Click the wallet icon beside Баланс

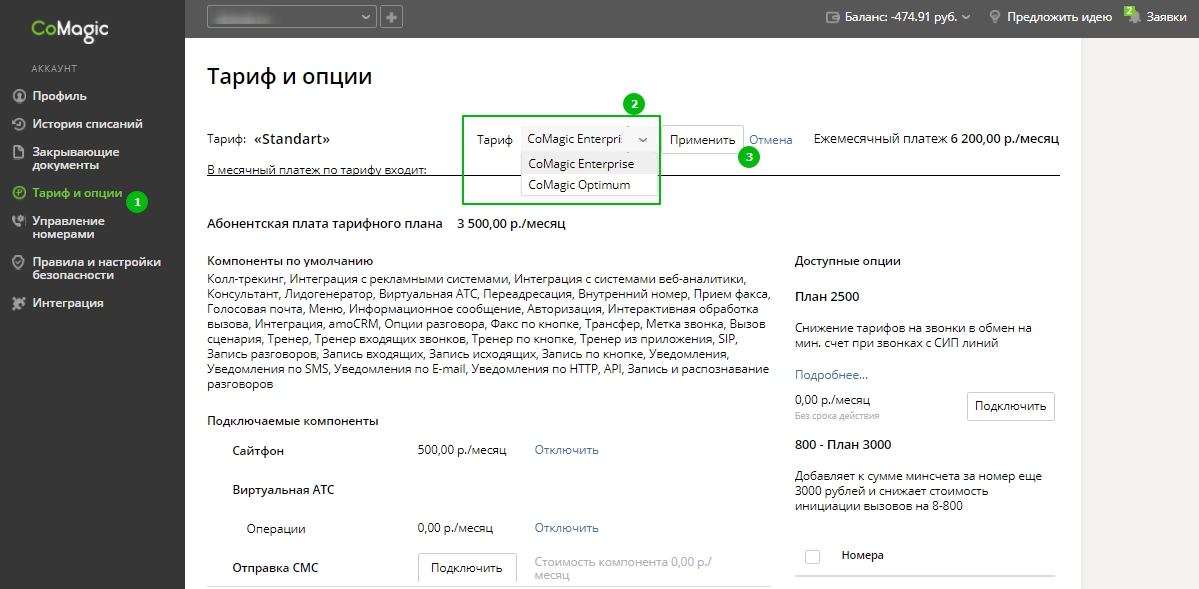[833, 16]
